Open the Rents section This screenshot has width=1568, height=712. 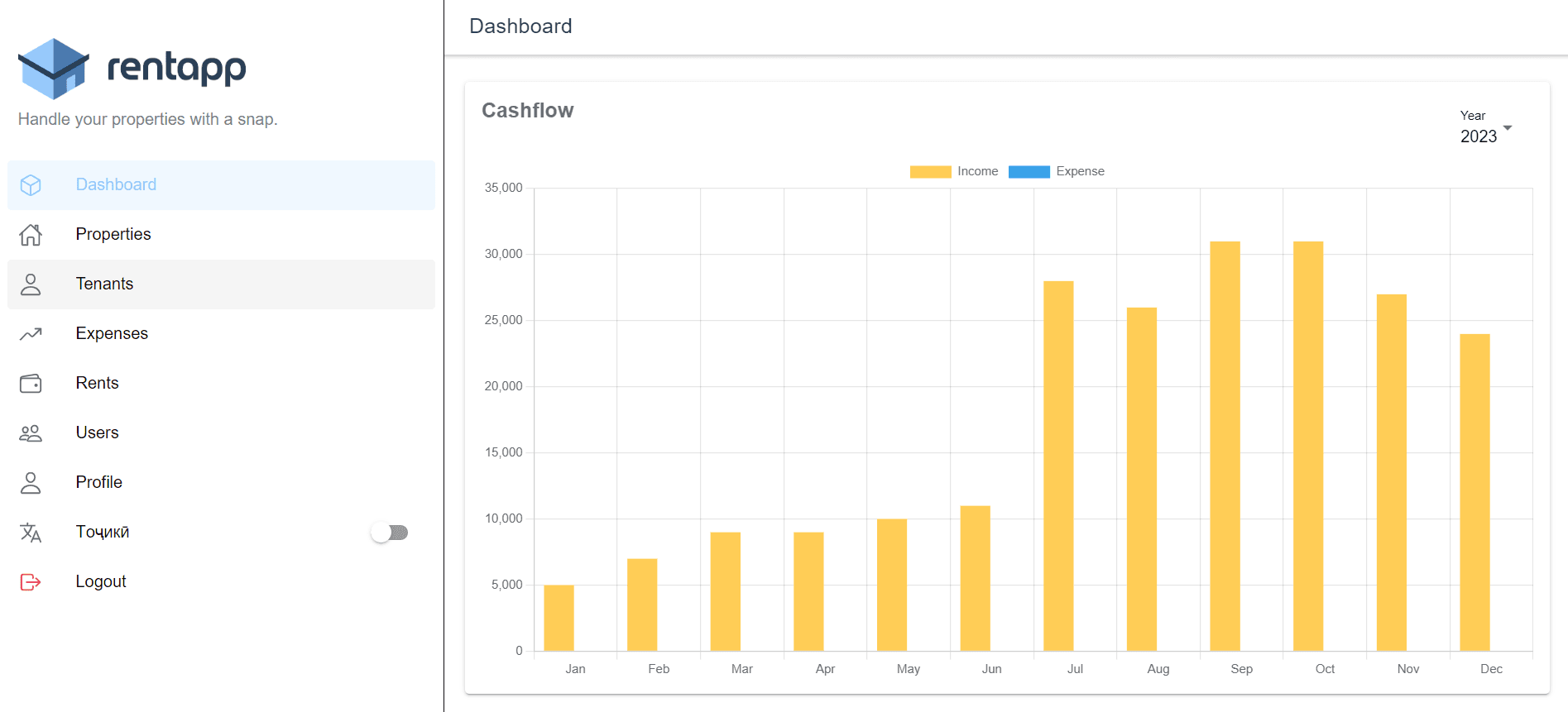click(97, 384)
